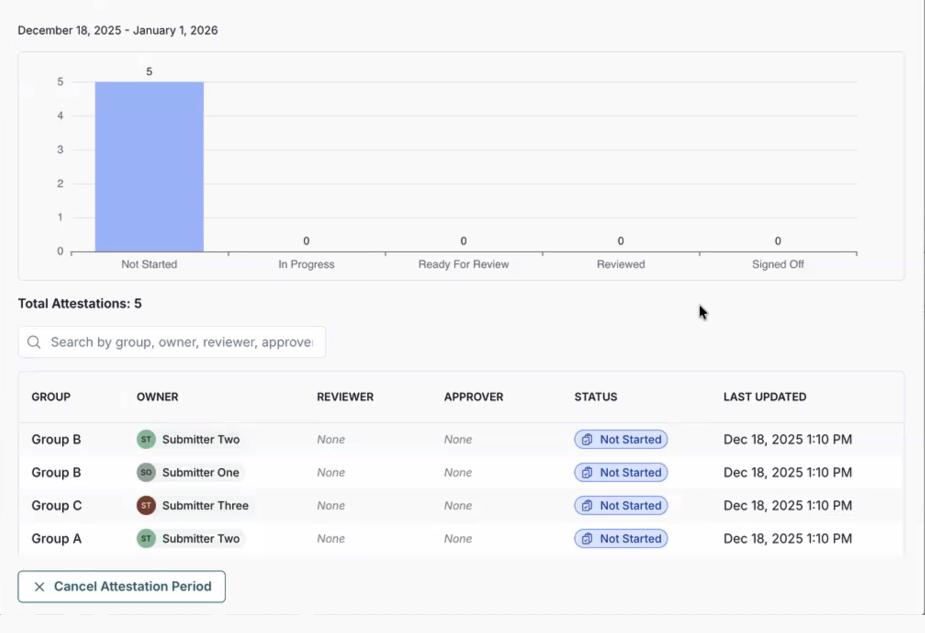Click the status icon in Submitter One's badge
Viewport: 925px width, 633px height.
point(588,472)
